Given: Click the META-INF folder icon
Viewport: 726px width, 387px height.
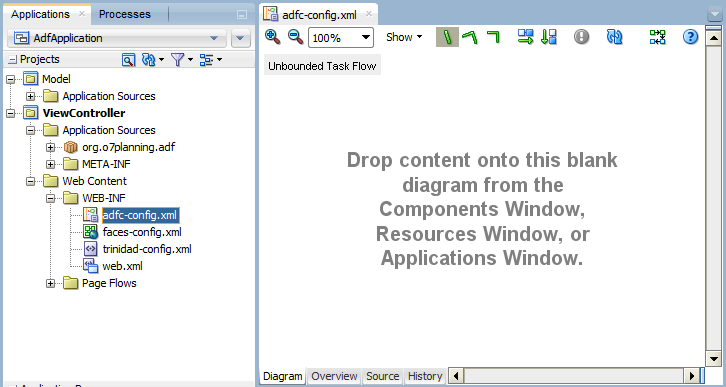Looking at the screenshot, I should click(x=70, y=164).
